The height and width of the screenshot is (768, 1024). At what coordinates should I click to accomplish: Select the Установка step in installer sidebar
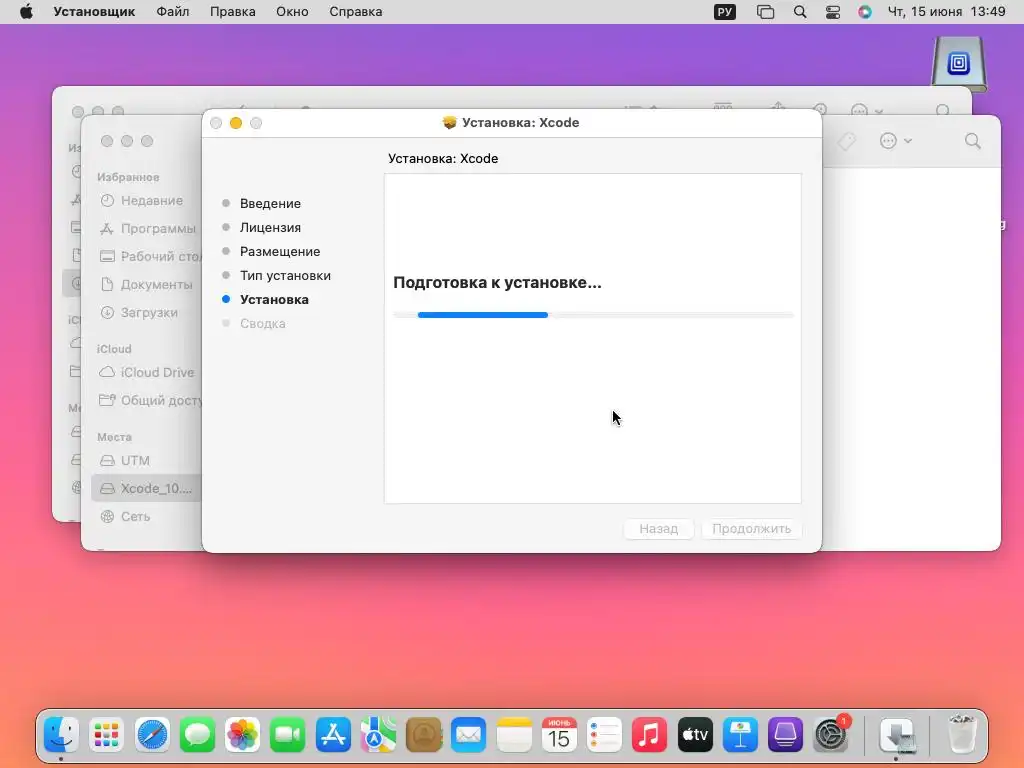point(274,299)
